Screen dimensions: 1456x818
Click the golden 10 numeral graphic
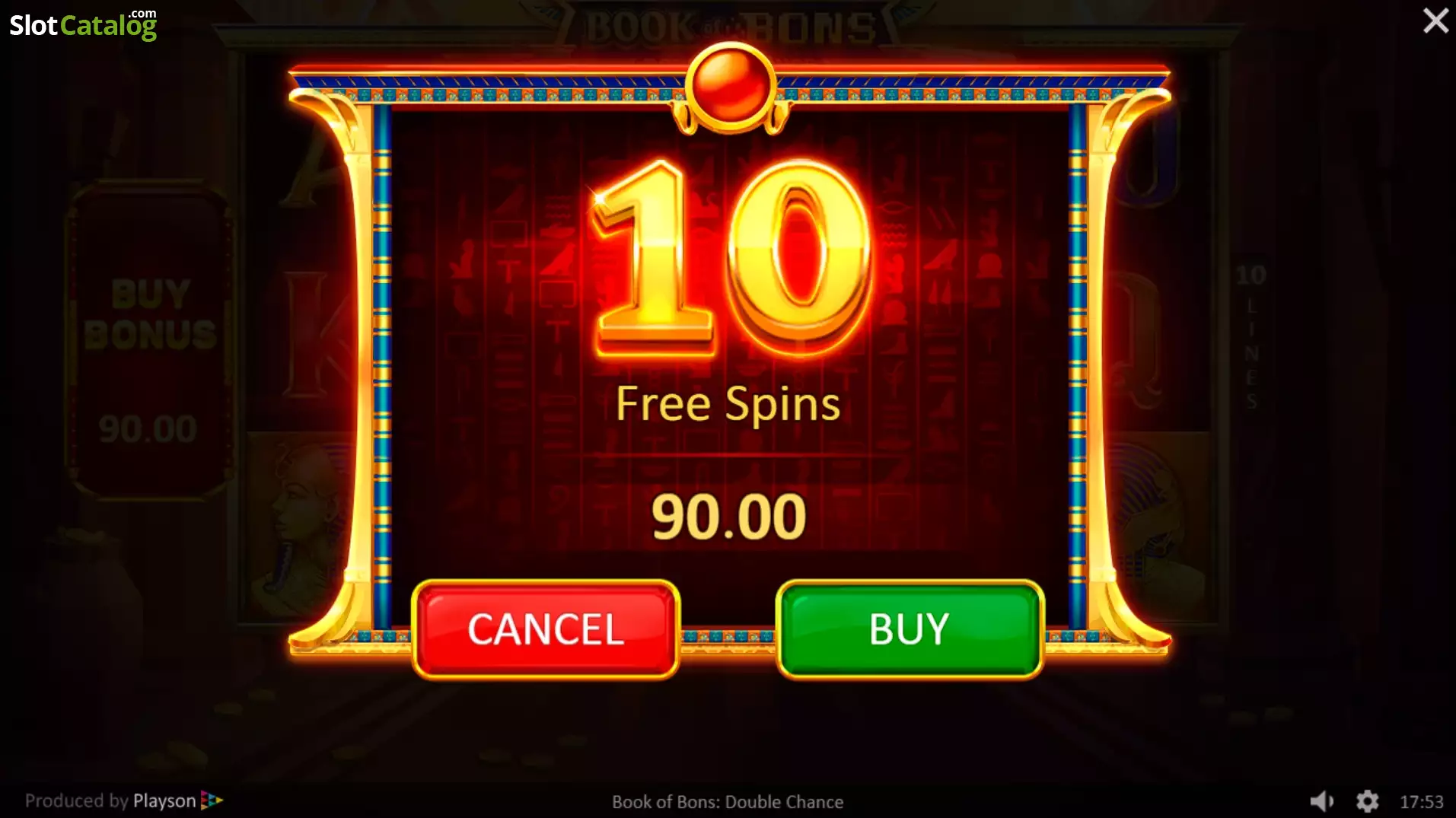tap(731, 257)
